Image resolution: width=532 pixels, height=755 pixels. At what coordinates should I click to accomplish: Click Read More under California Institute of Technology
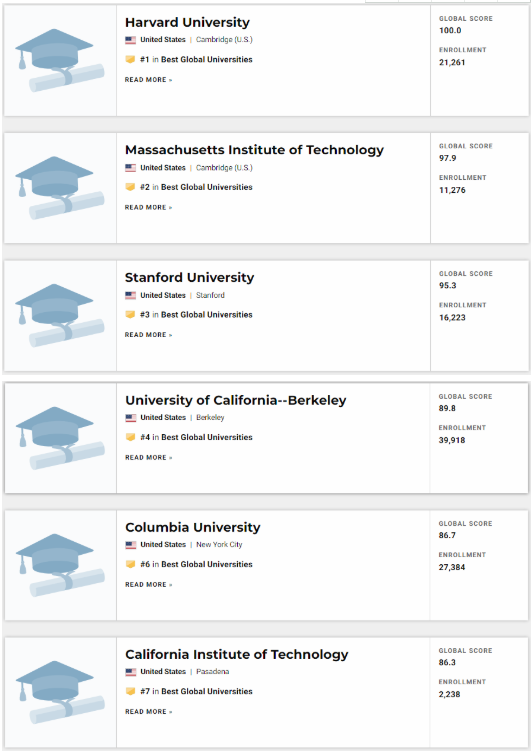click(149, 712)
